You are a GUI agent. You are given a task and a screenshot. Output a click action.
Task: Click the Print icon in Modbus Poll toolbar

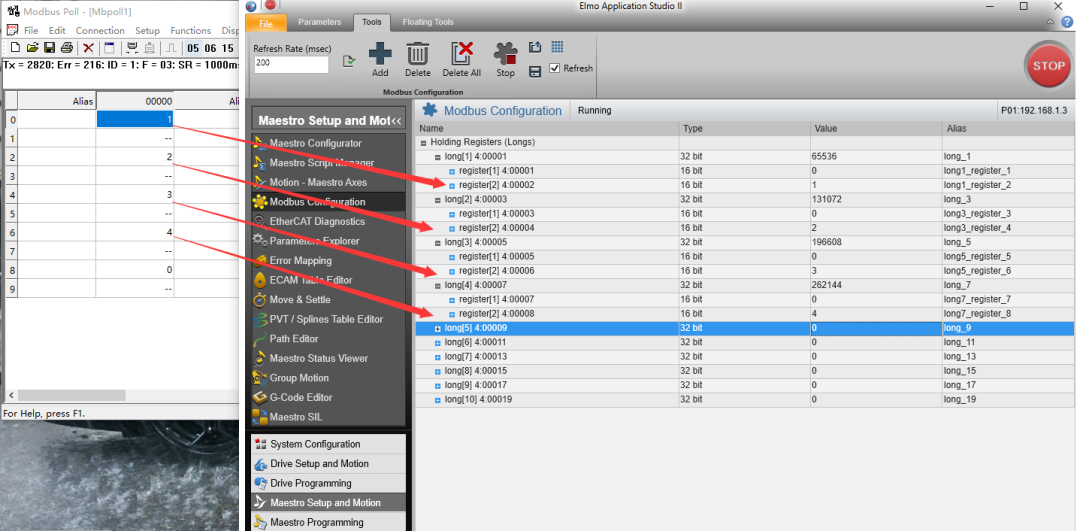66,48
